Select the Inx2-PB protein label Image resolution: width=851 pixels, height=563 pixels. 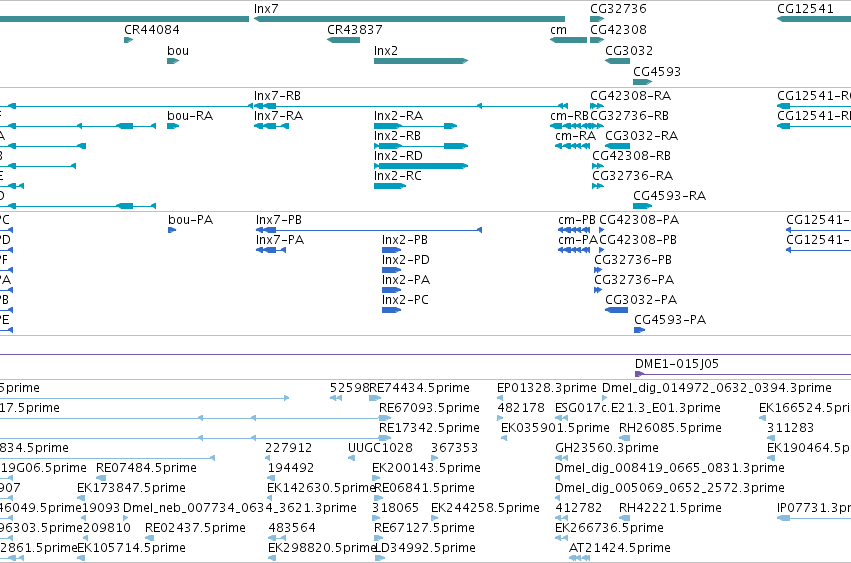pyautogui.click(x=404, y=240)
